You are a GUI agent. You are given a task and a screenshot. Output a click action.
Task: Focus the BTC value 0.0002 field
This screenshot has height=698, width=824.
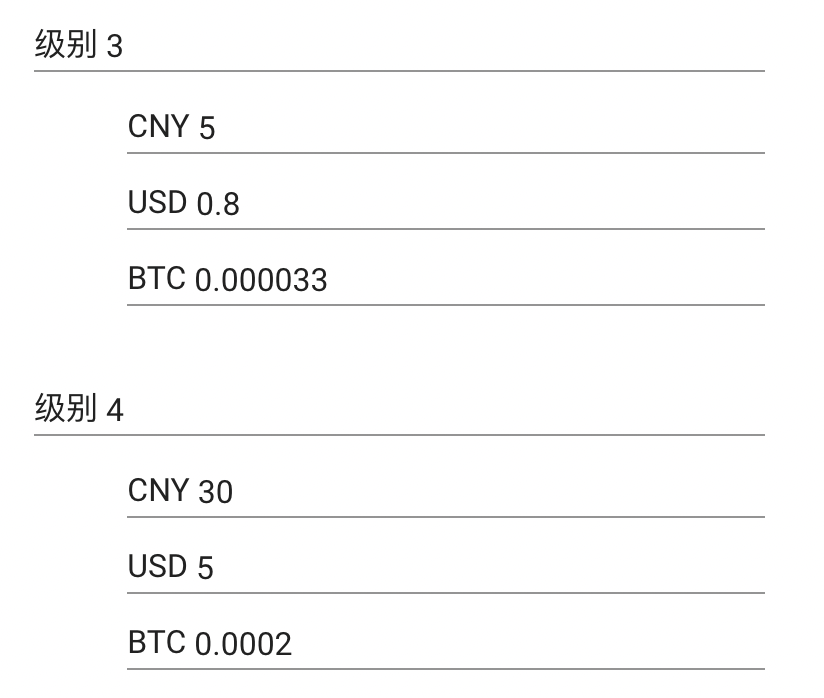(x=243, y=645)
